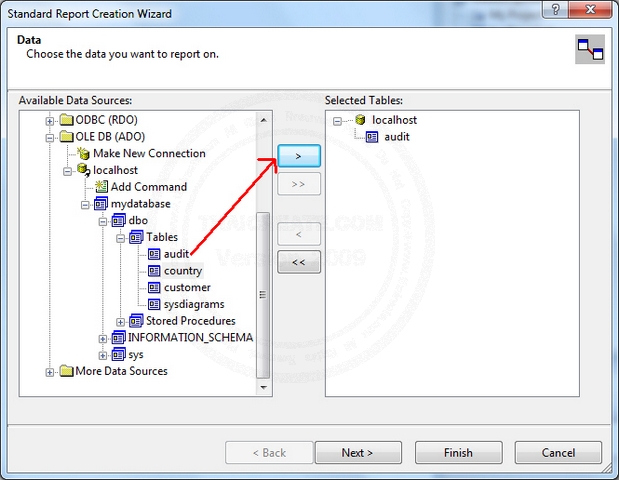
Task: Close the Standard Report Creation Wizard
Action: click(x=591, y=9)
